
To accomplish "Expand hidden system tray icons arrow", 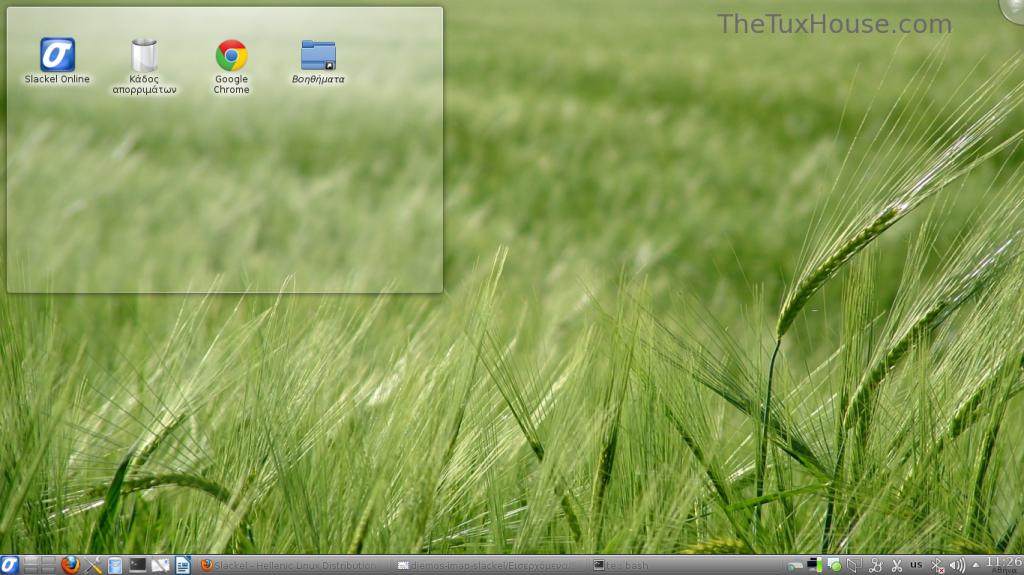I will click(x=976, y=565).
